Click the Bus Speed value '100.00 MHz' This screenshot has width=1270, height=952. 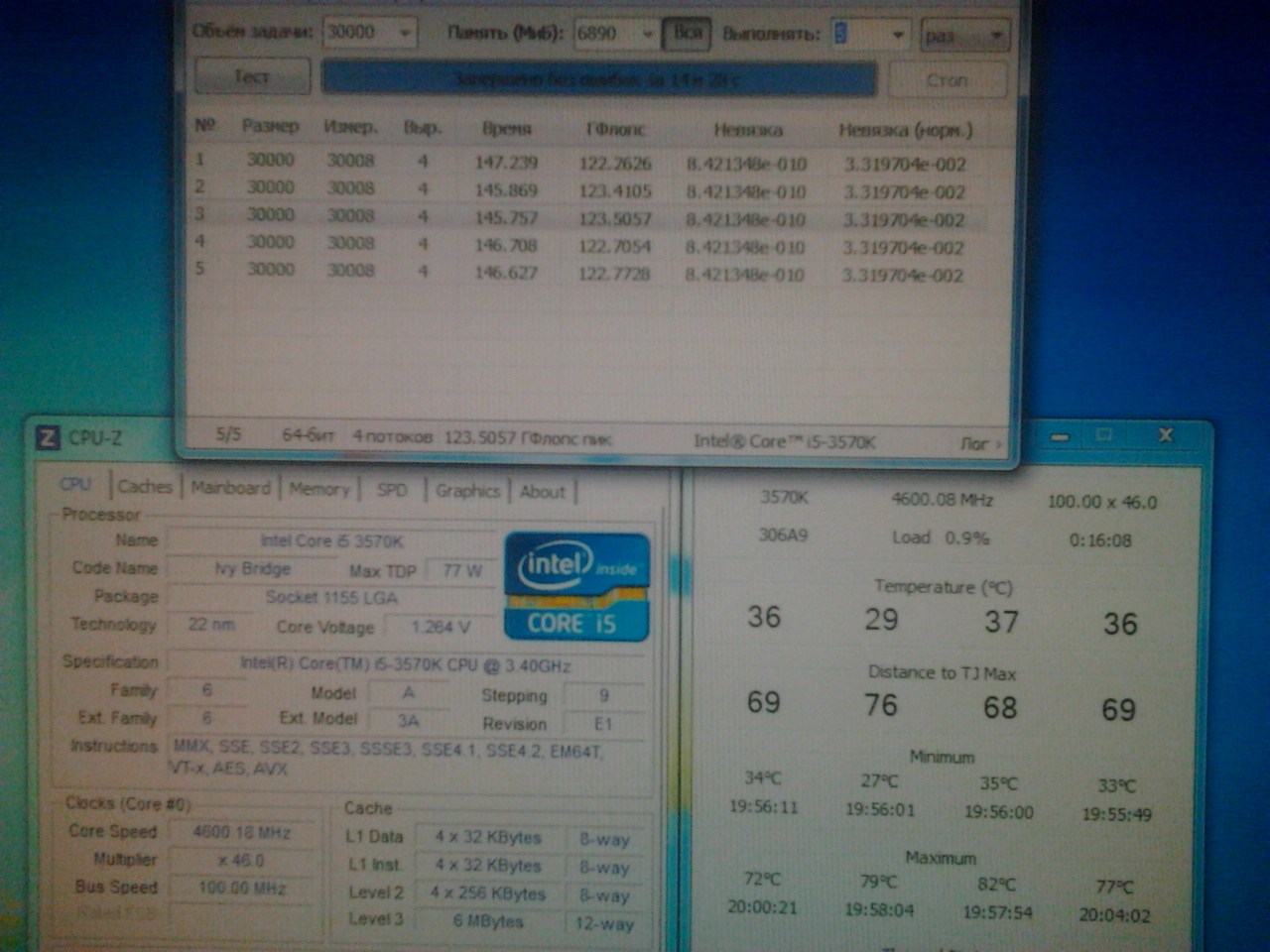242,889
